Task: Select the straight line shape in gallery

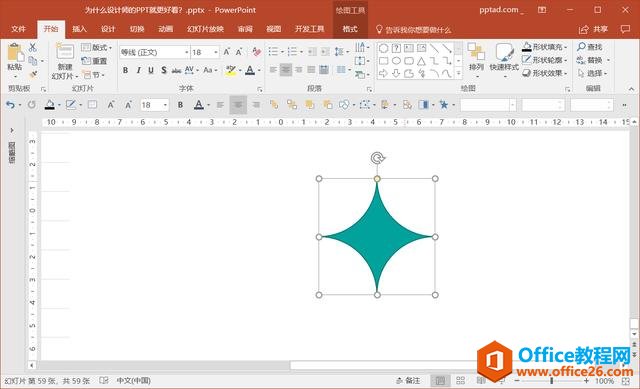Action: (x=434, y=49)
